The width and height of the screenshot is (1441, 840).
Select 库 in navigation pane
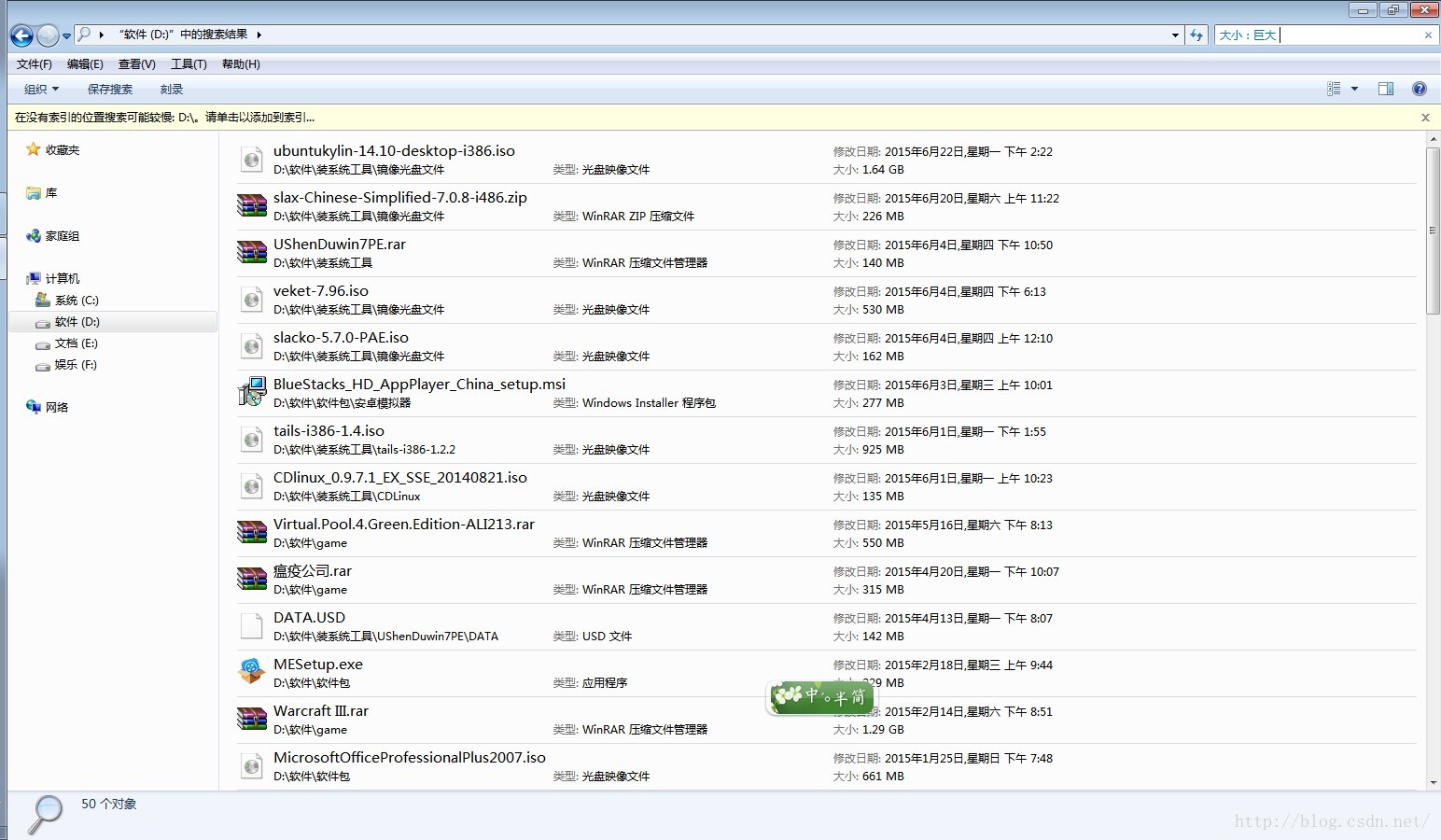[42, 193]
